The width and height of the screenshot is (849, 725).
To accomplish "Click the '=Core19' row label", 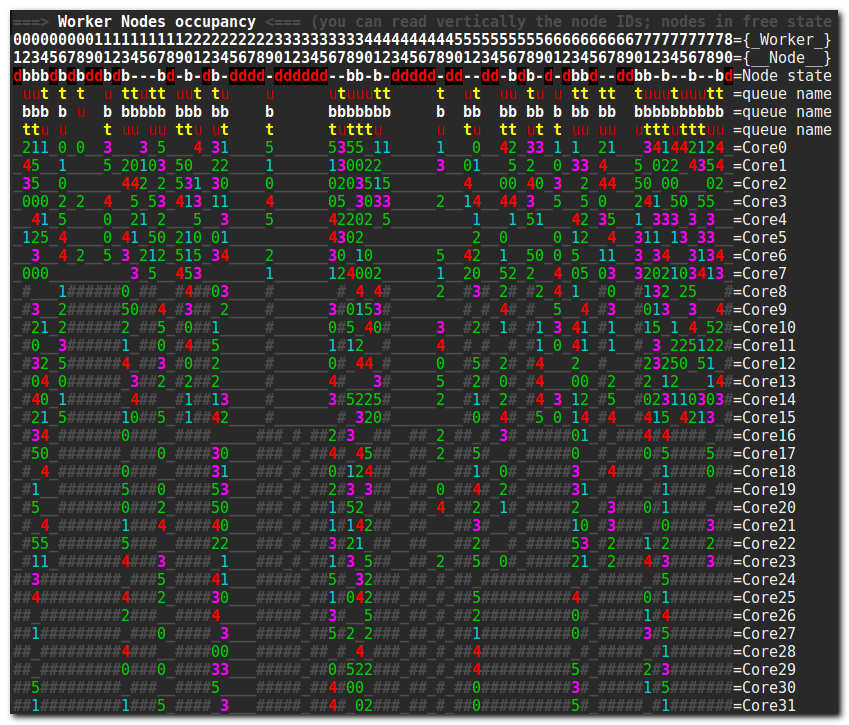I will click(765, 489).
